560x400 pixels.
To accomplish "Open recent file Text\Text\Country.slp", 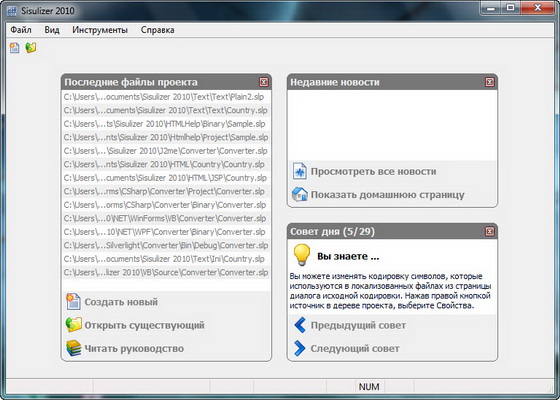I will [166, 110].
